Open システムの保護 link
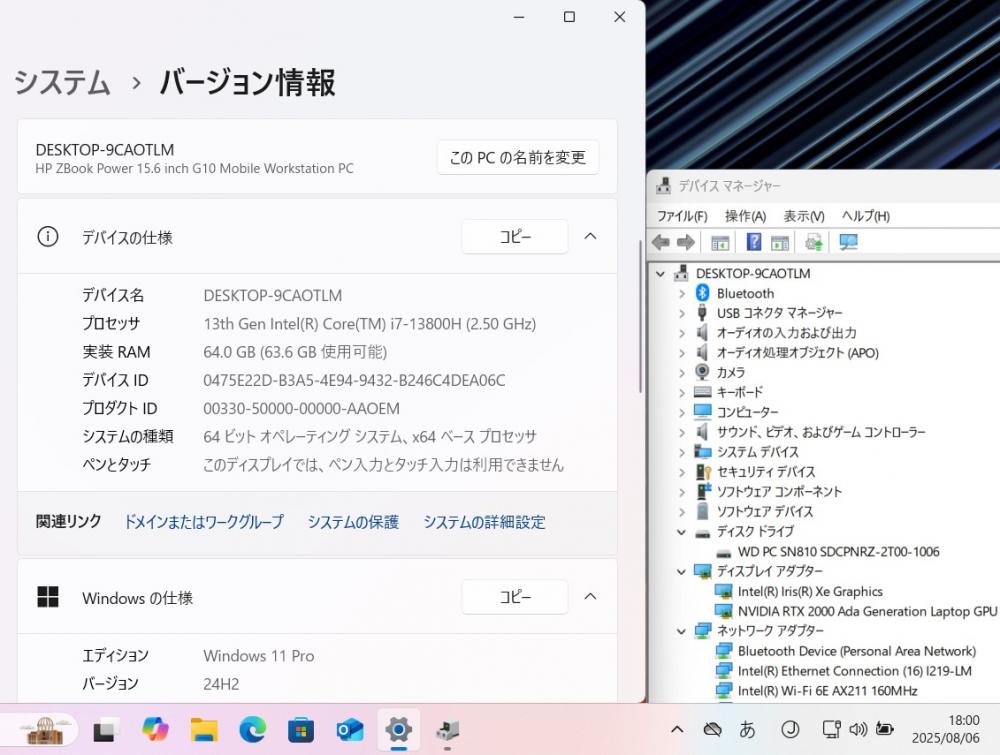Image resolution: width=1000 pixels, height=755 pixels. coord(353,522)
